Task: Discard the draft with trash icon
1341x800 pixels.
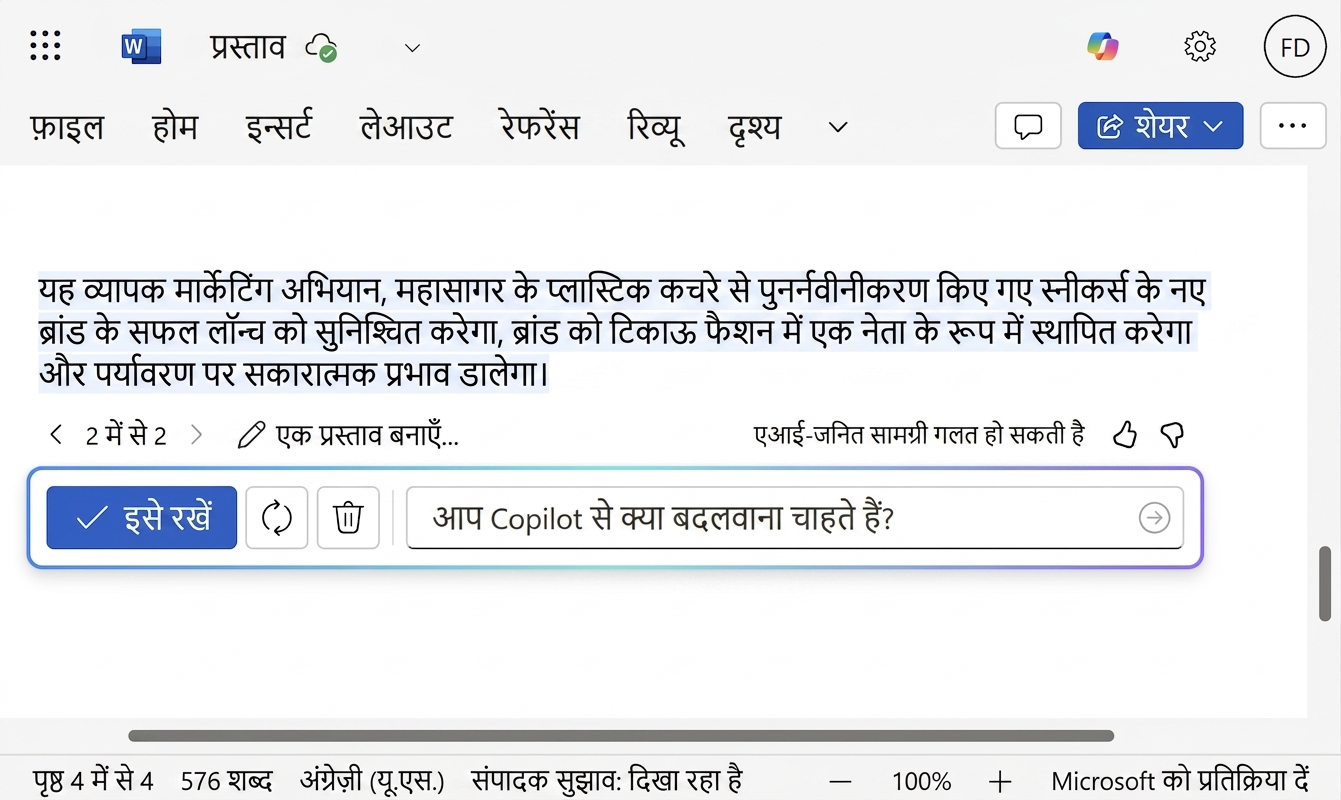Action: click(x=348, y=518)
